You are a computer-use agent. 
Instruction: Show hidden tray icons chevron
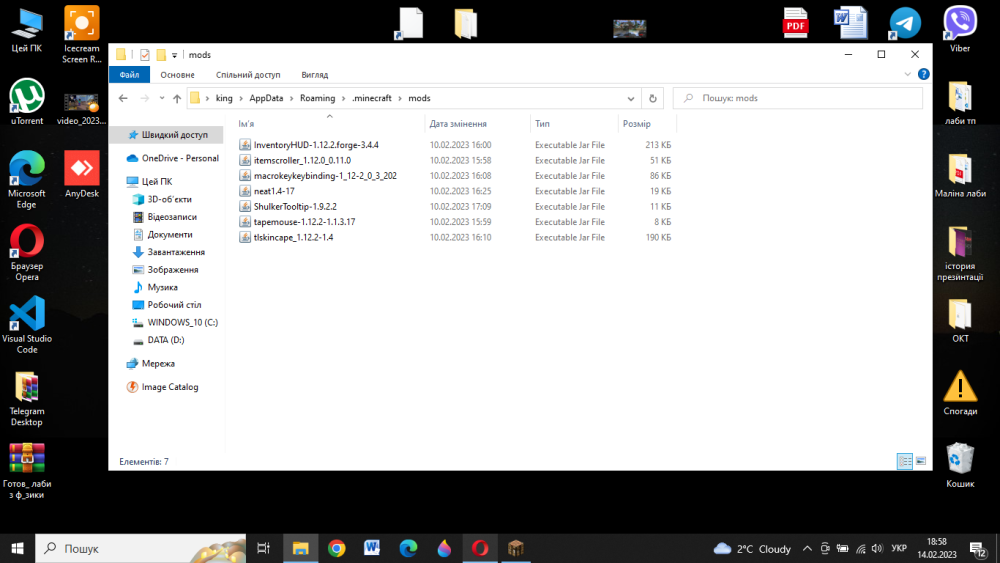tap(807, 548)
